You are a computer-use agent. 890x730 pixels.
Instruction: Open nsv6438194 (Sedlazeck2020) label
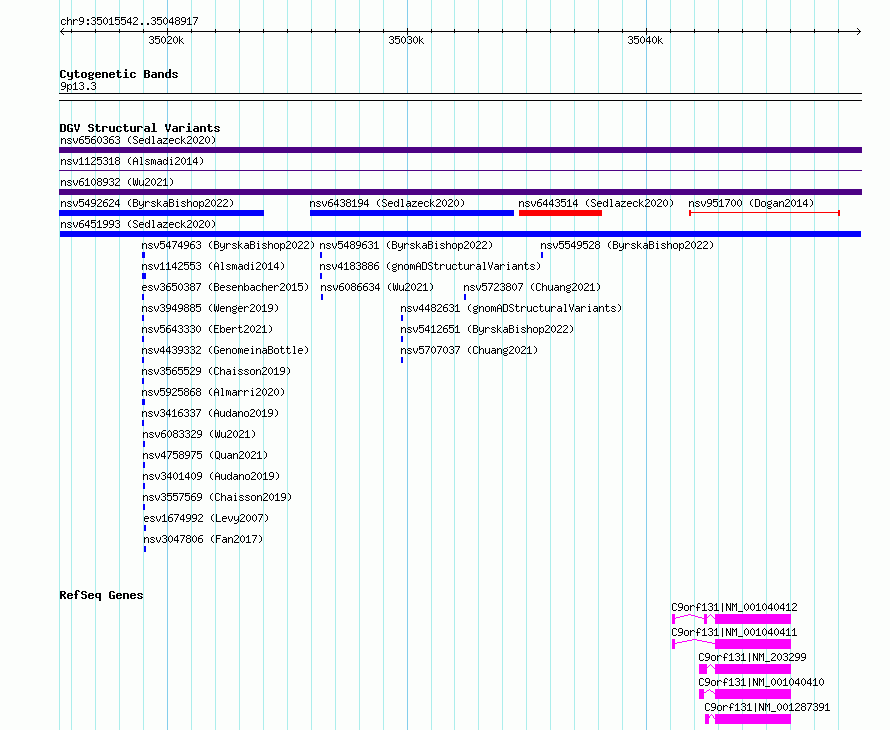click(387, 203)
